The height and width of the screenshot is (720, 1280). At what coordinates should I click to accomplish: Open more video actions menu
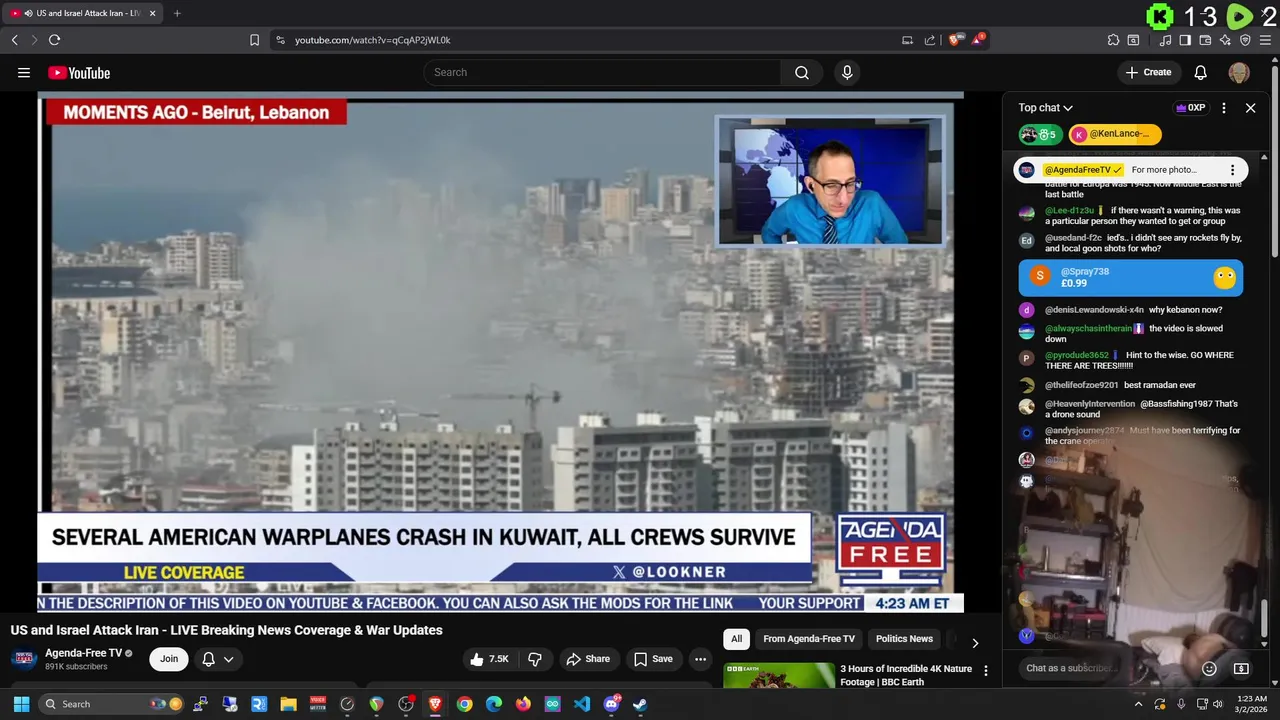700,659
